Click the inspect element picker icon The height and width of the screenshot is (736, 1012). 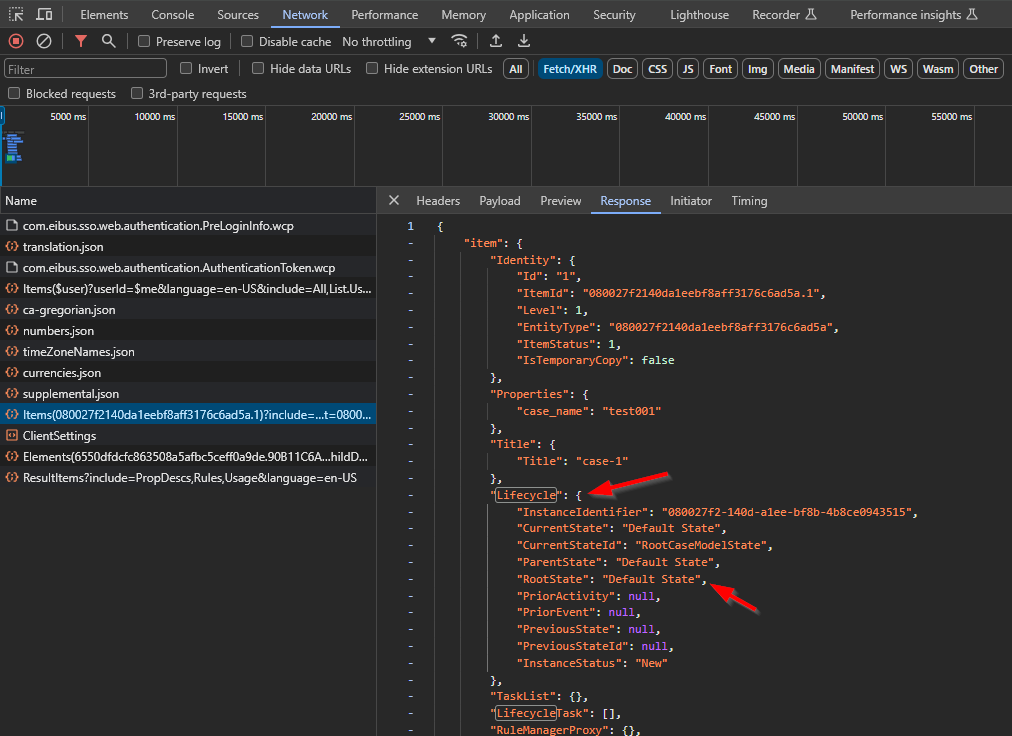tap(16, 15)
